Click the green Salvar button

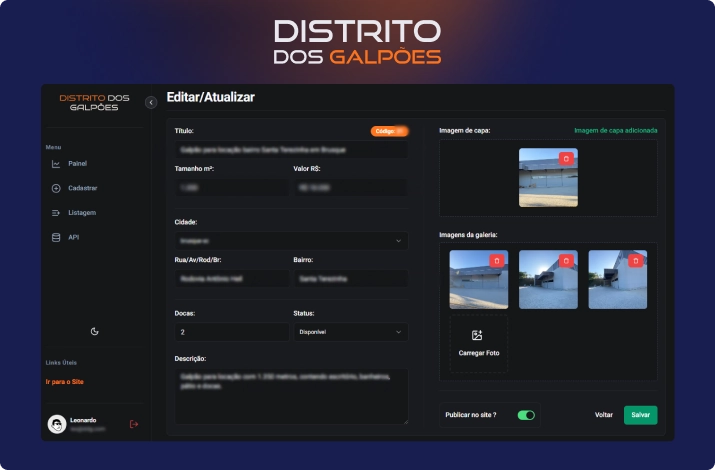tap(641, 415)
